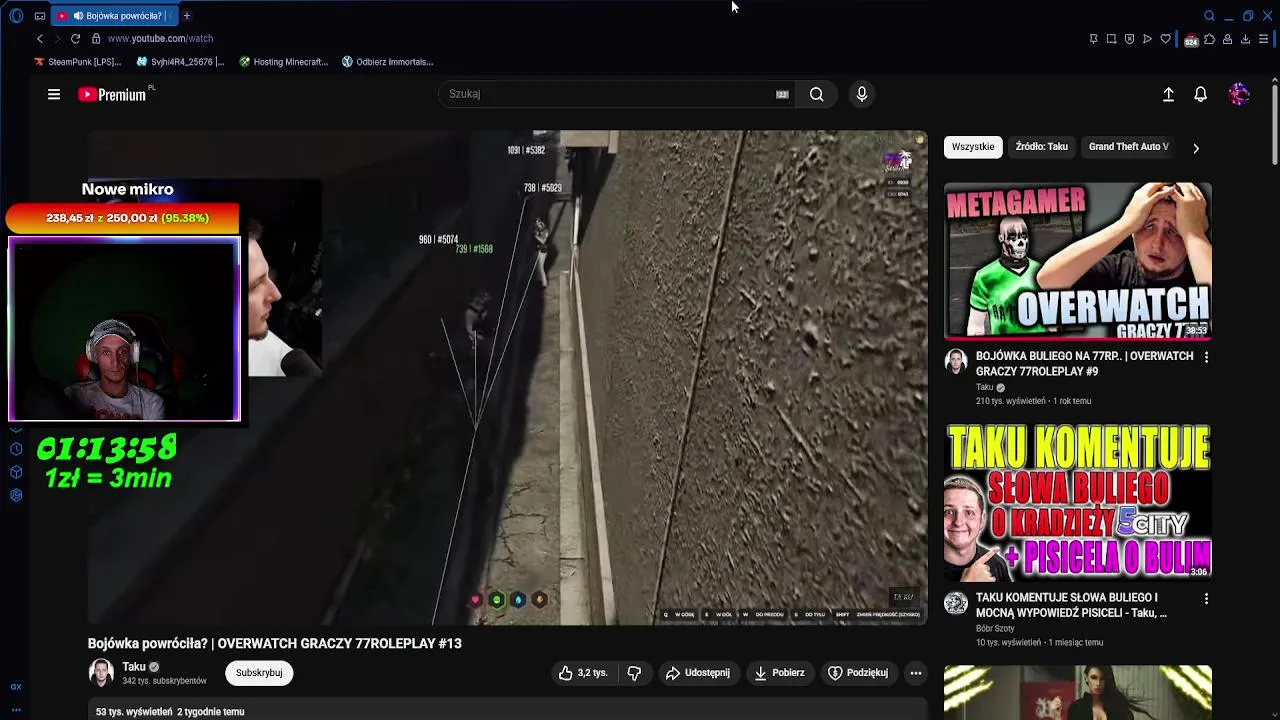Viewport: 1280px width, 720px height.
Task: Open the browser profile/account icon
Action: [1227, 39]
